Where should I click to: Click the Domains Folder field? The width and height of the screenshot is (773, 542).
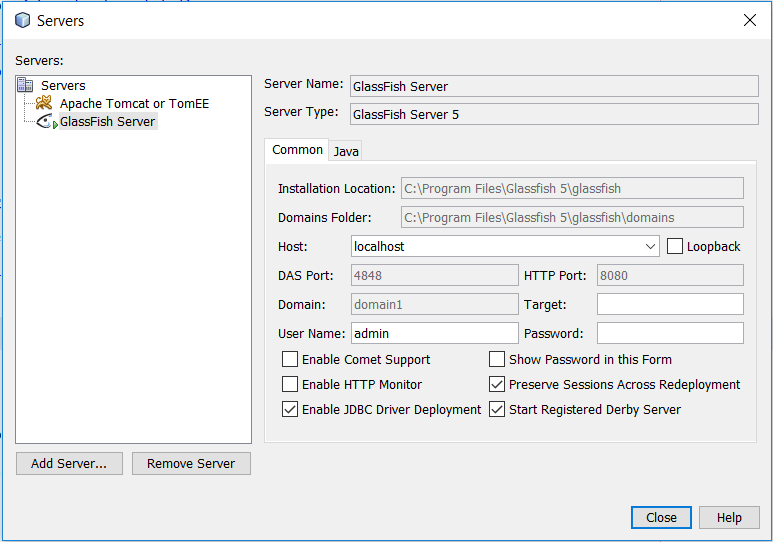click(x=572, y=217)
